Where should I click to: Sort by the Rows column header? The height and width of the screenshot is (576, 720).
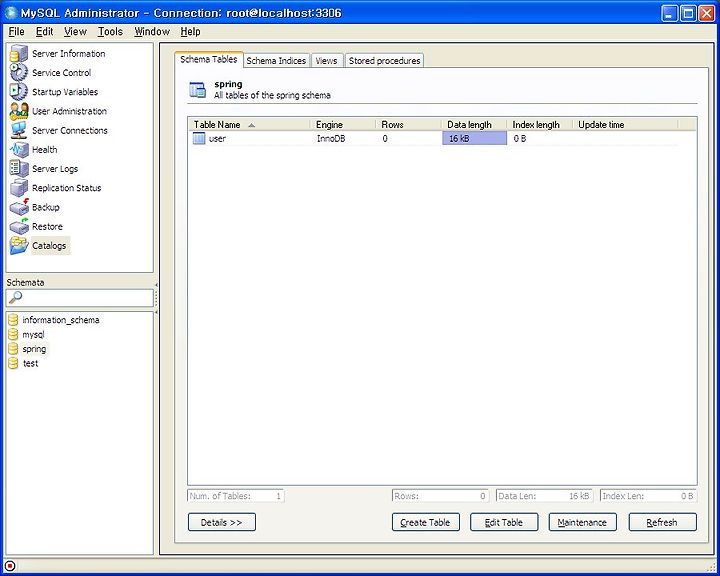pos(409,124)
